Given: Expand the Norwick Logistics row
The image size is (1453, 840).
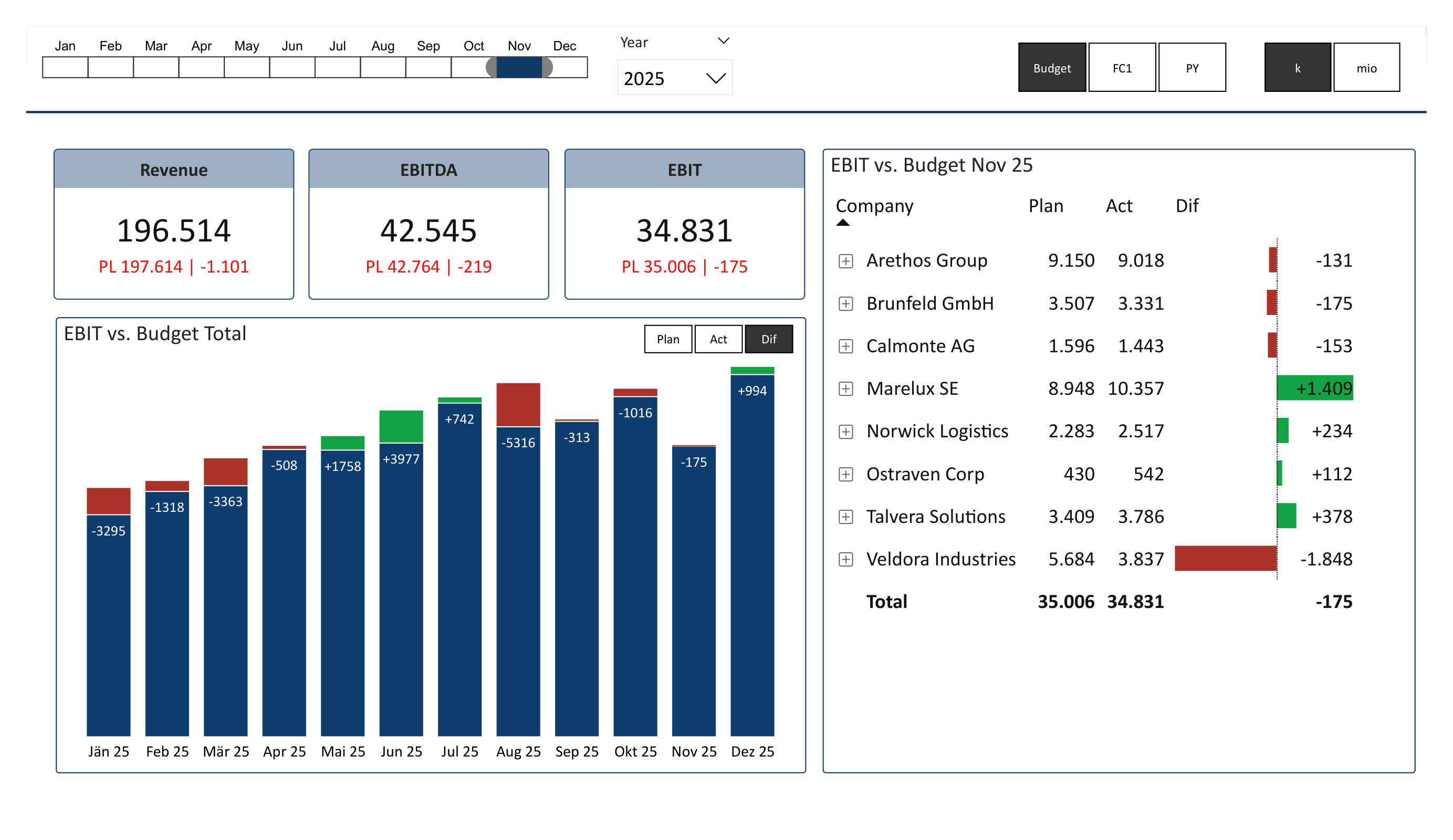Looking at the screenshot, I should (845, 431).
